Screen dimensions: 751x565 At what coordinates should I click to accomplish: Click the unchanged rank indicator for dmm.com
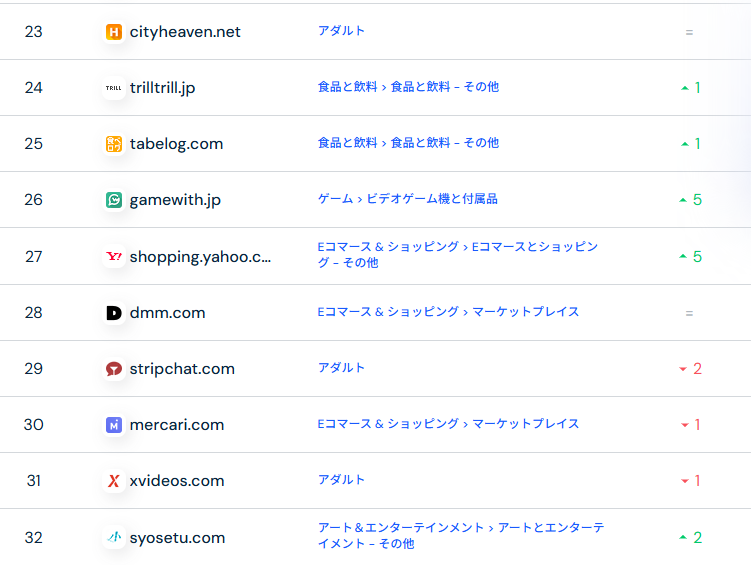pyautogui.click(x=689, y=314)
